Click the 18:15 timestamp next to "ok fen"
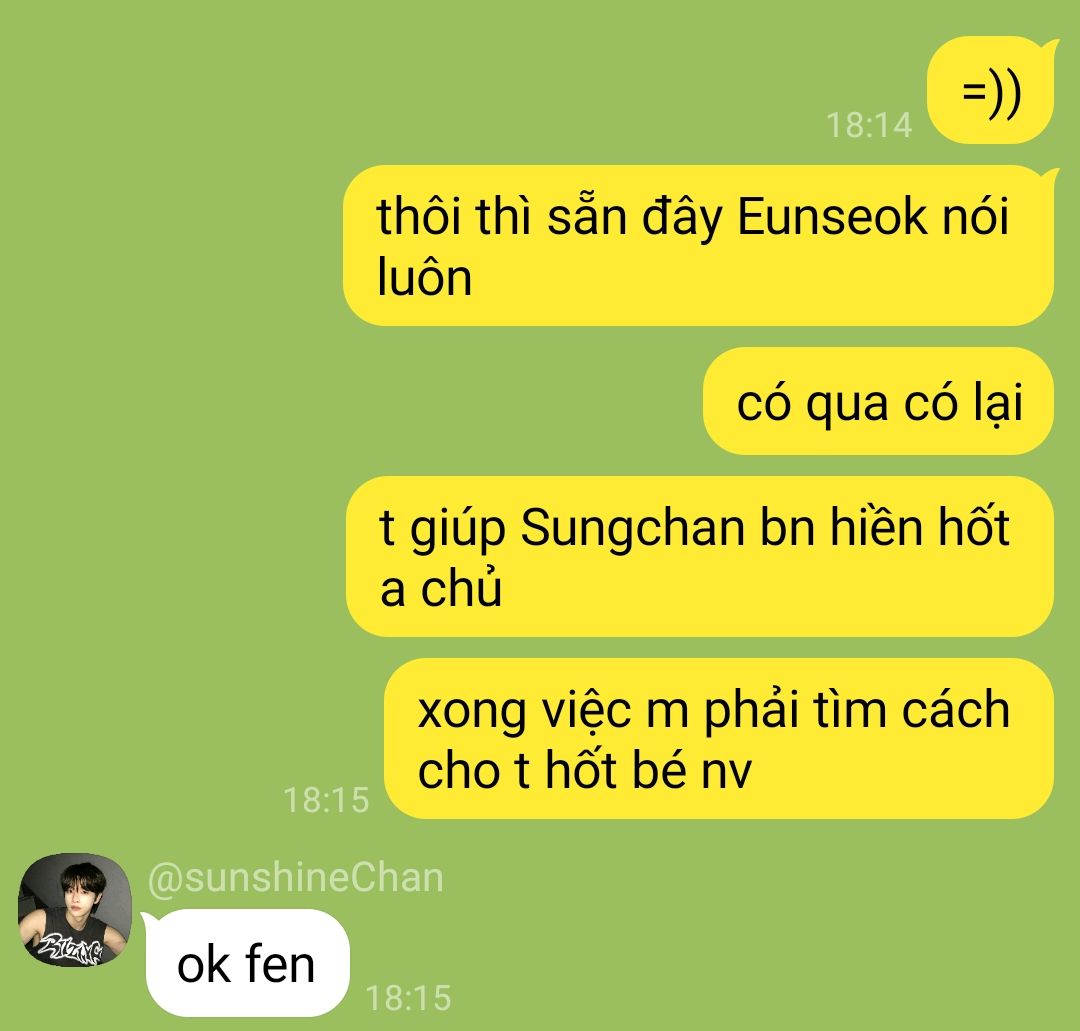This screenshot has height=1031, width=1080. tap(408, 998)
